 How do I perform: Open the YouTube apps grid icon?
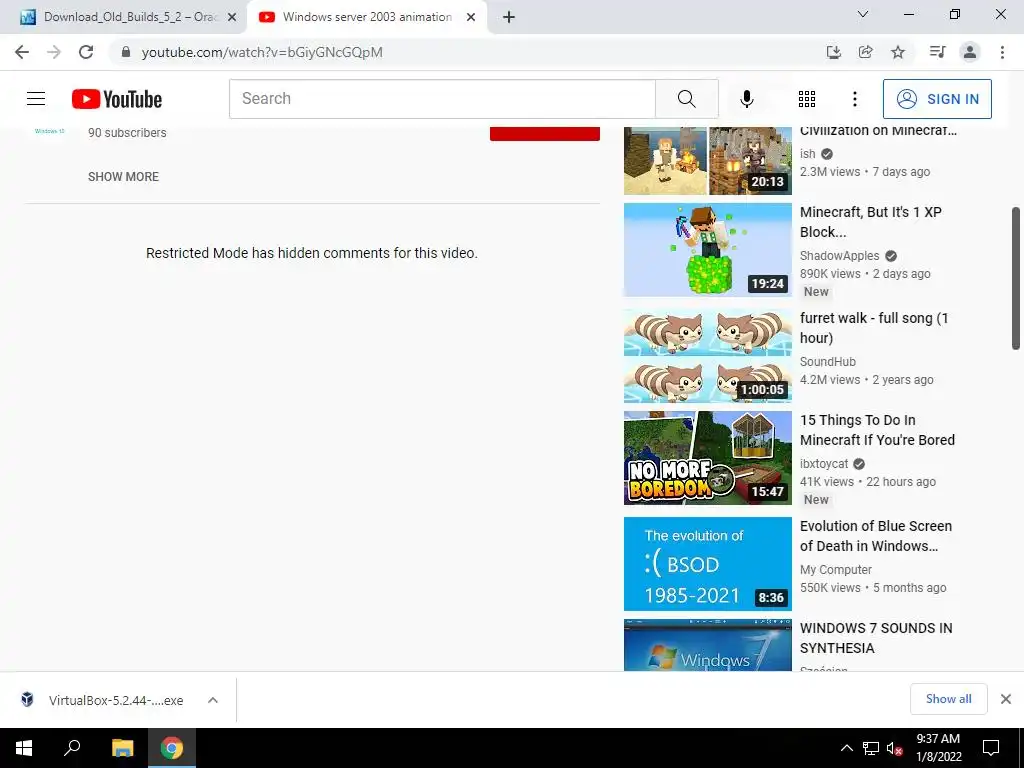(x=807, y=99)
